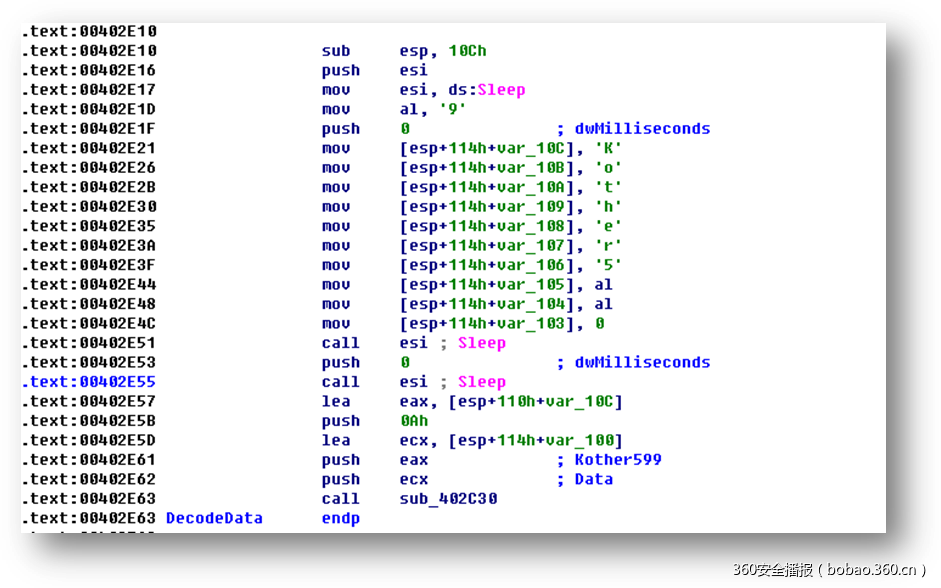941x588 pixels.
Task: Click the '5' character operand at 00402E3F
Action: coord(608,265)
